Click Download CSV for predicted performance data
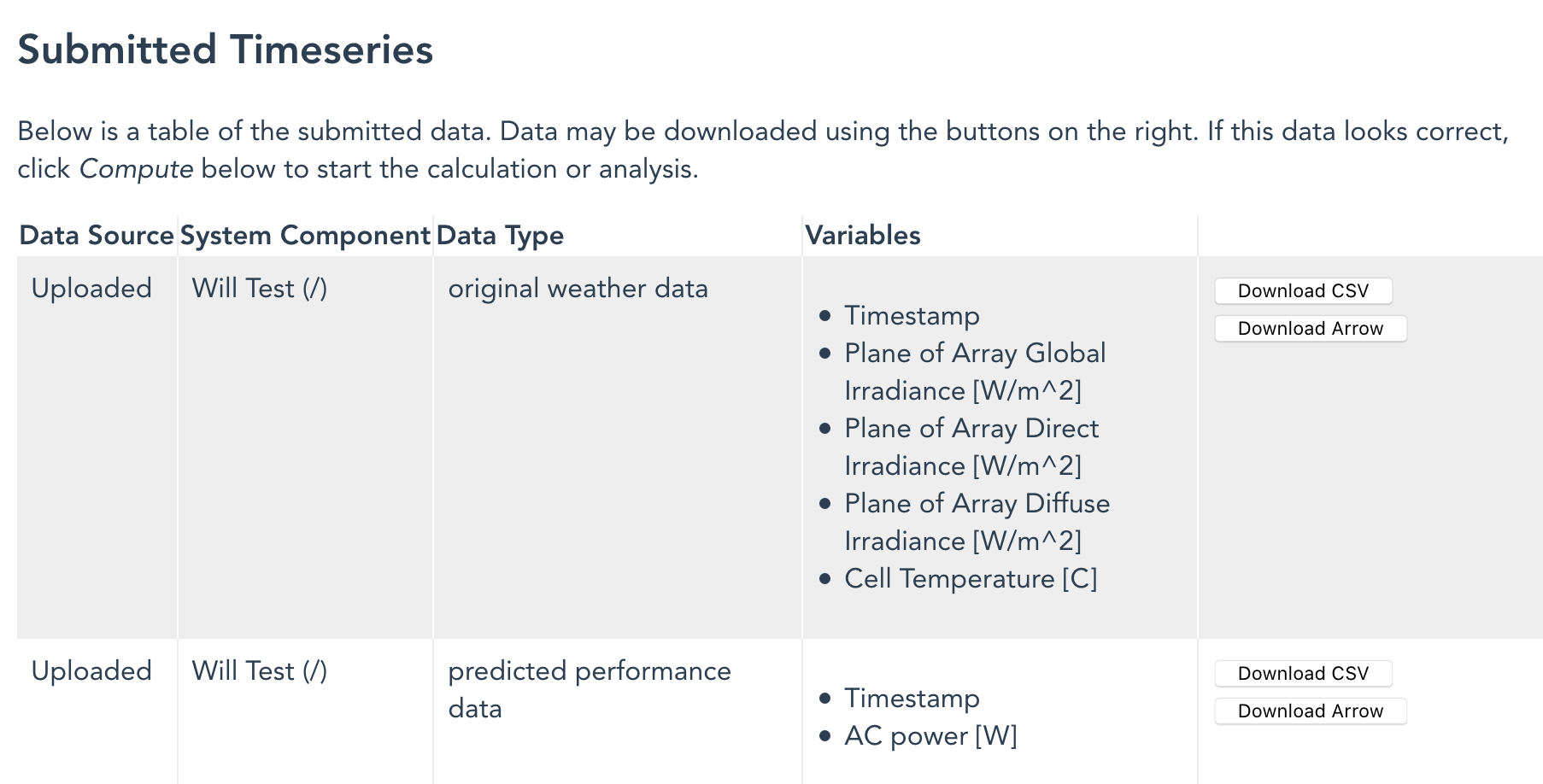This screenshot has height=784, width=1543. pos(1302,673)
